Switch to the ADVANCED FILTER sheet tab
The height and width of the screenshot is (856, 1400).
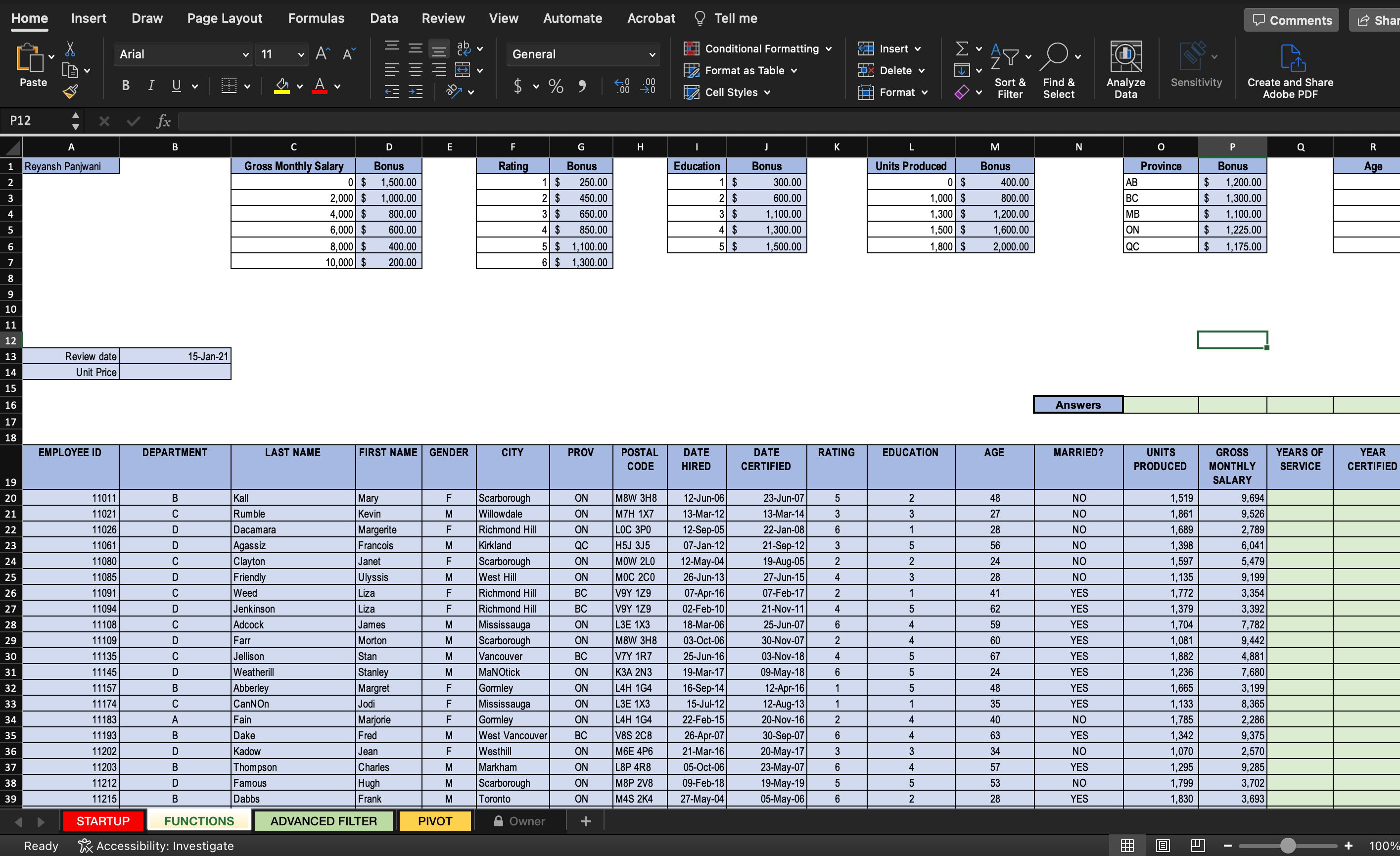pyautogui.click(x=324, y=821)
